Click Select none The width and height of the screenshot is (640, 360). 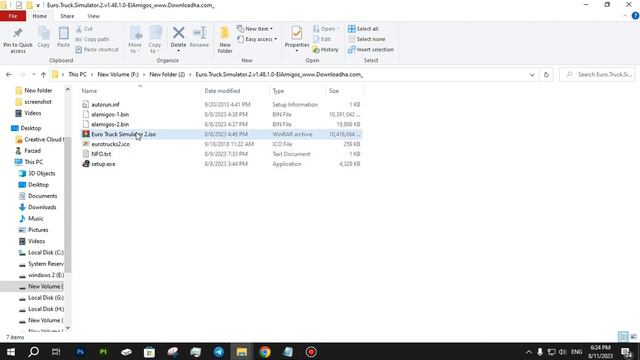(367, 39)
